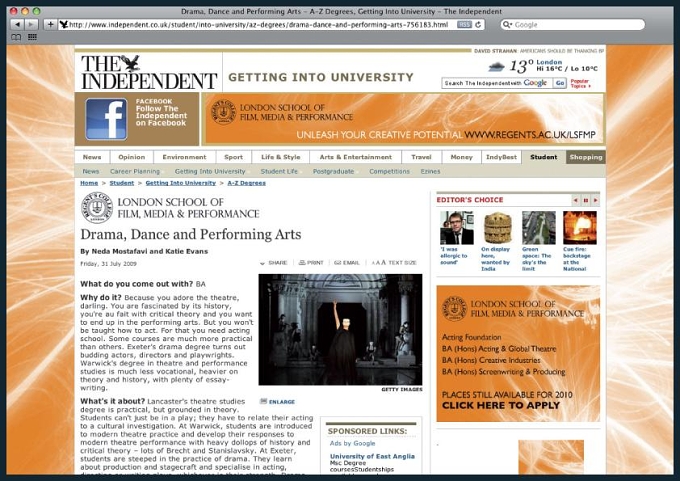Change Text Size option
The image size is (680, 481).
click(394, 263)
